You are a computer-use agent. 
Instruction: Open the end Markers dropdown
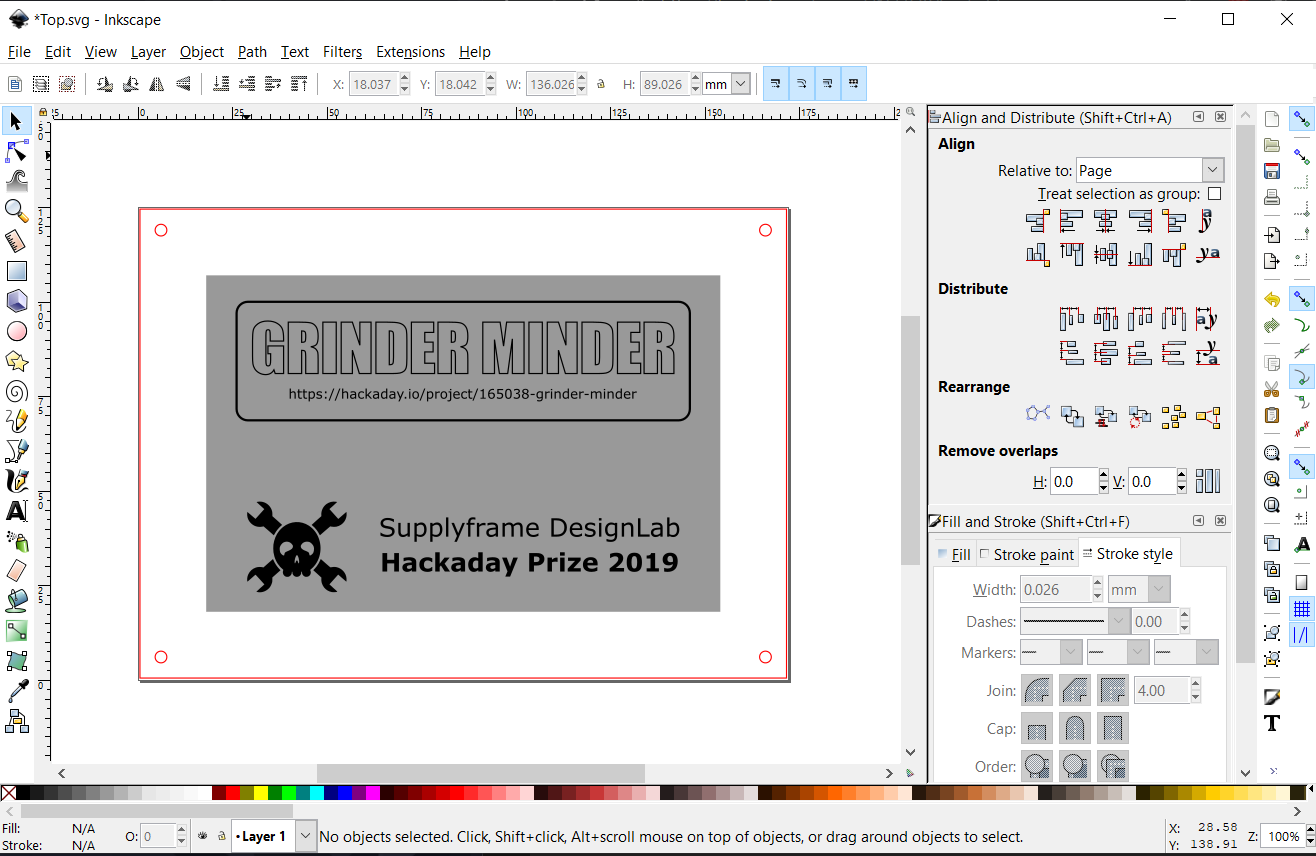point(1186,652)
